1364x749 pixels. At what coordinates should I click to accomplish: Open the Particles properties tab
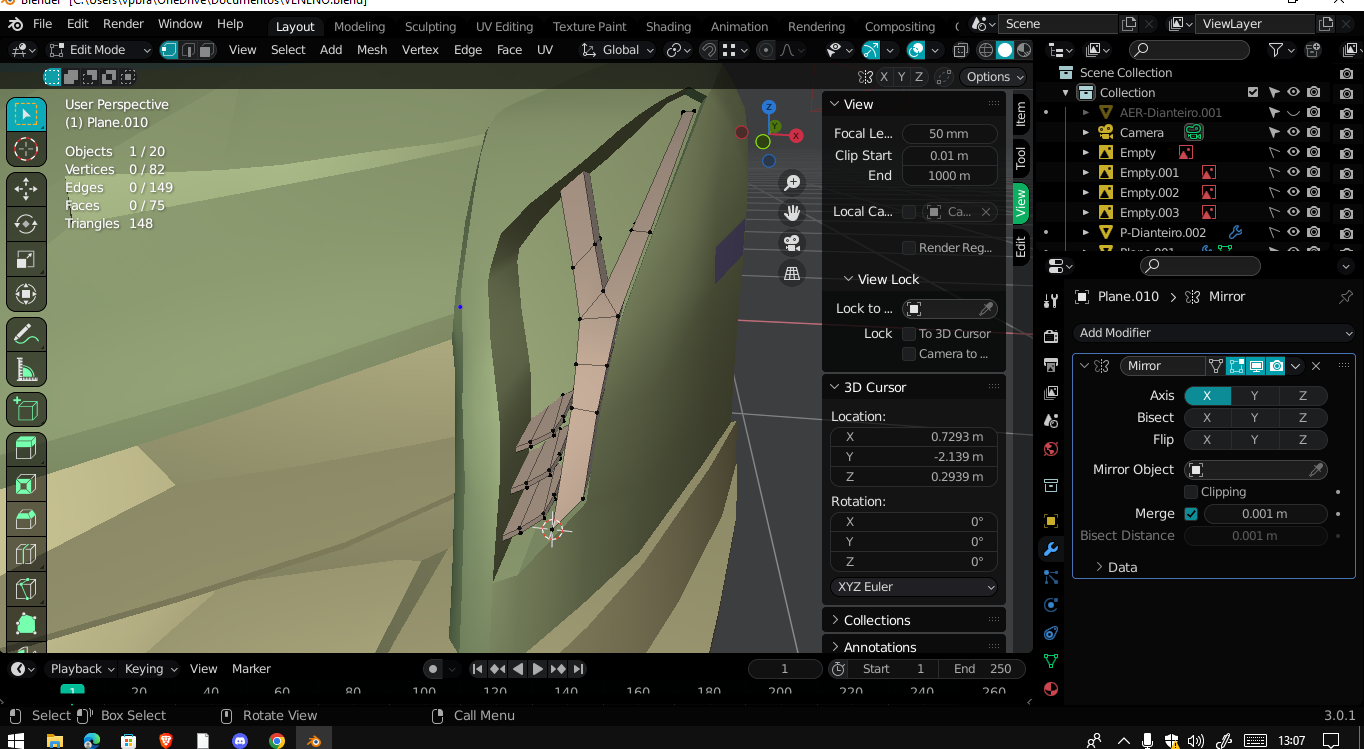(1051, 577)
